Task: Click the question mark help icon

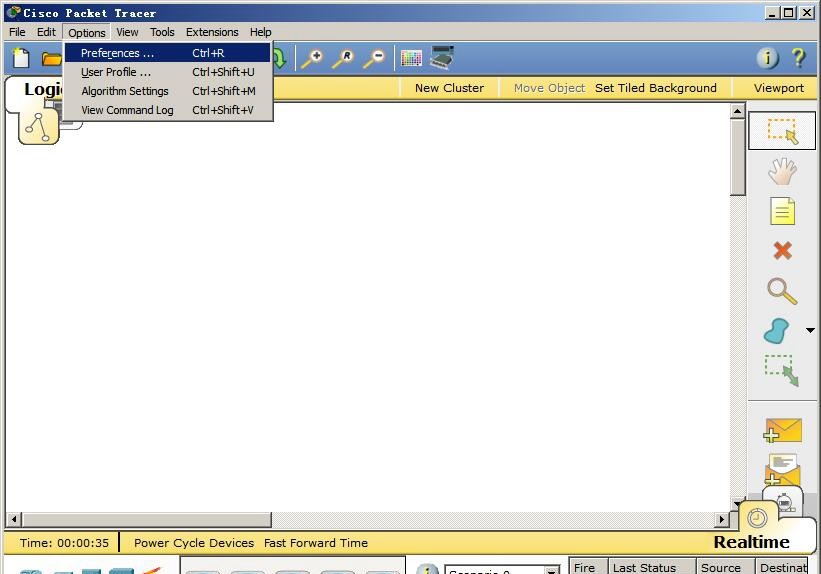Action: 798,58
